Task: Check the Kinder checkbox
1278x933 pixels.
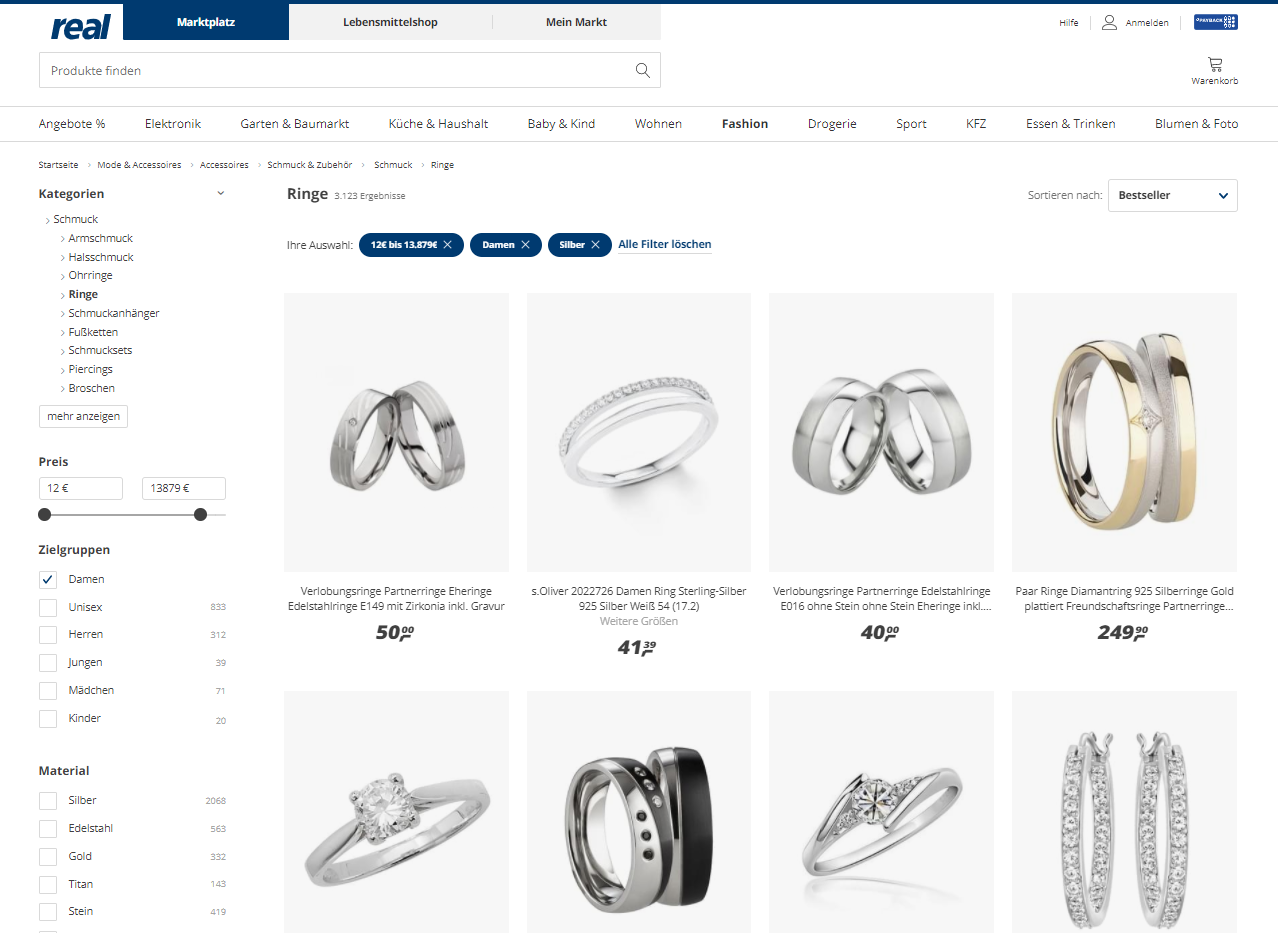Action: pyautogui.click(x=48, y=718)
